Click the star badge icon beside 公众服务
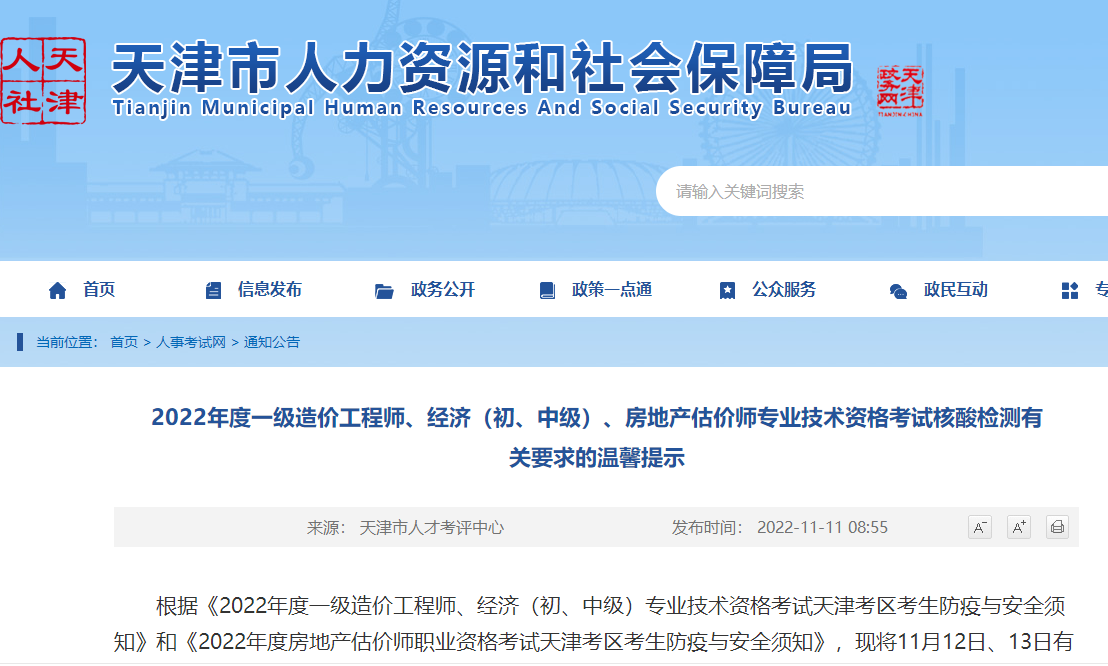 [x=727, y=291]
